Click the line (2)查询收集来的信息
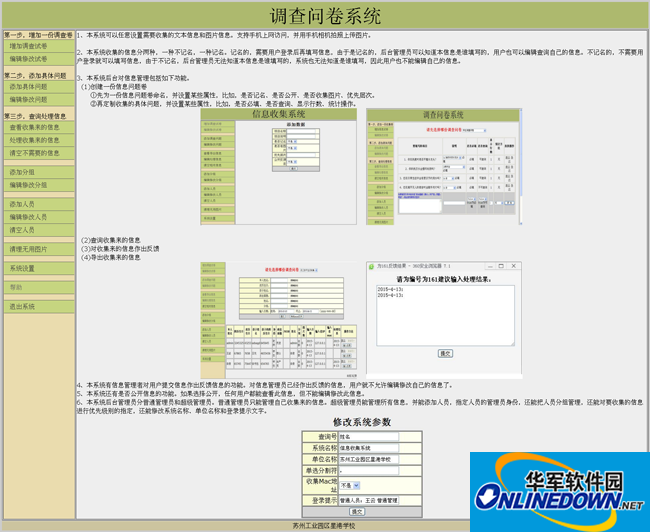 point(111,240)
